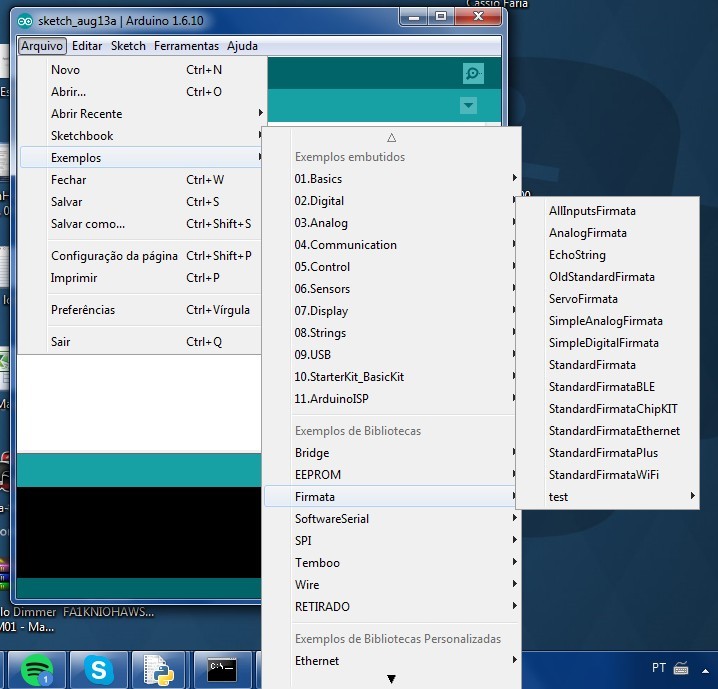
Task: Expand the EEPROM library examples
Action: (392, 474)
